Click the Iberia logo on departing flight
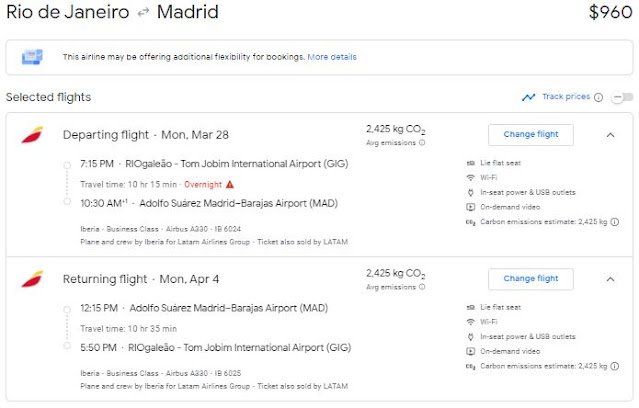 click(x=31, y=135)
